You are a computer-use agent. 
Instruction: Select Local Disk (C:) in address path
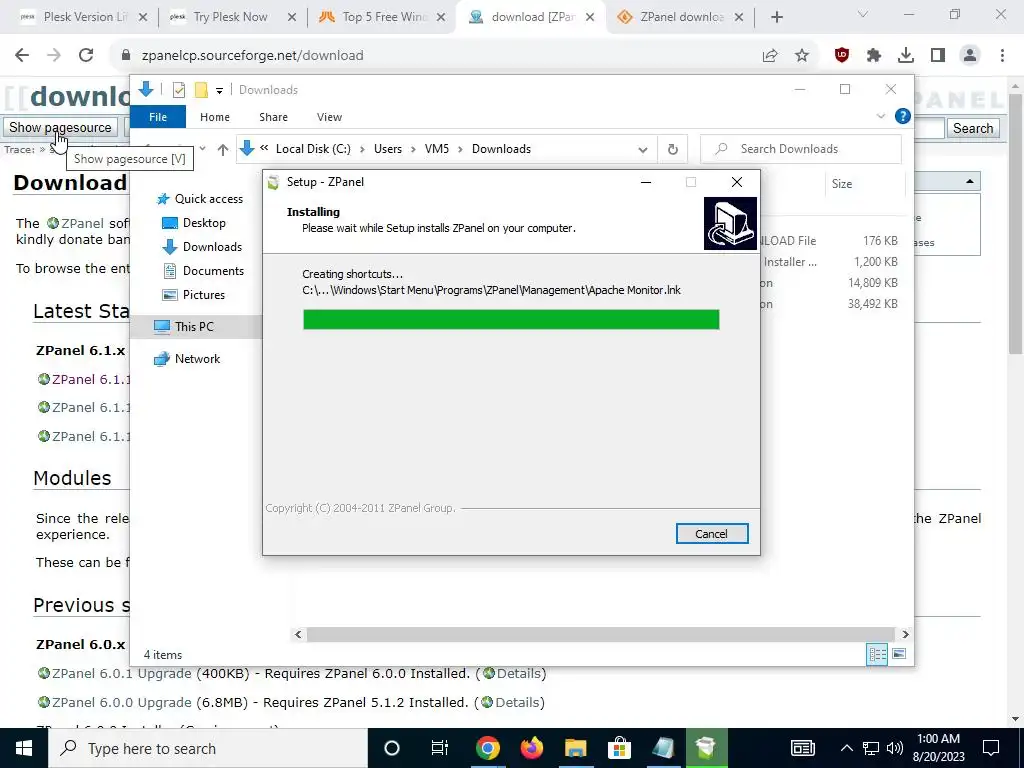313,149
